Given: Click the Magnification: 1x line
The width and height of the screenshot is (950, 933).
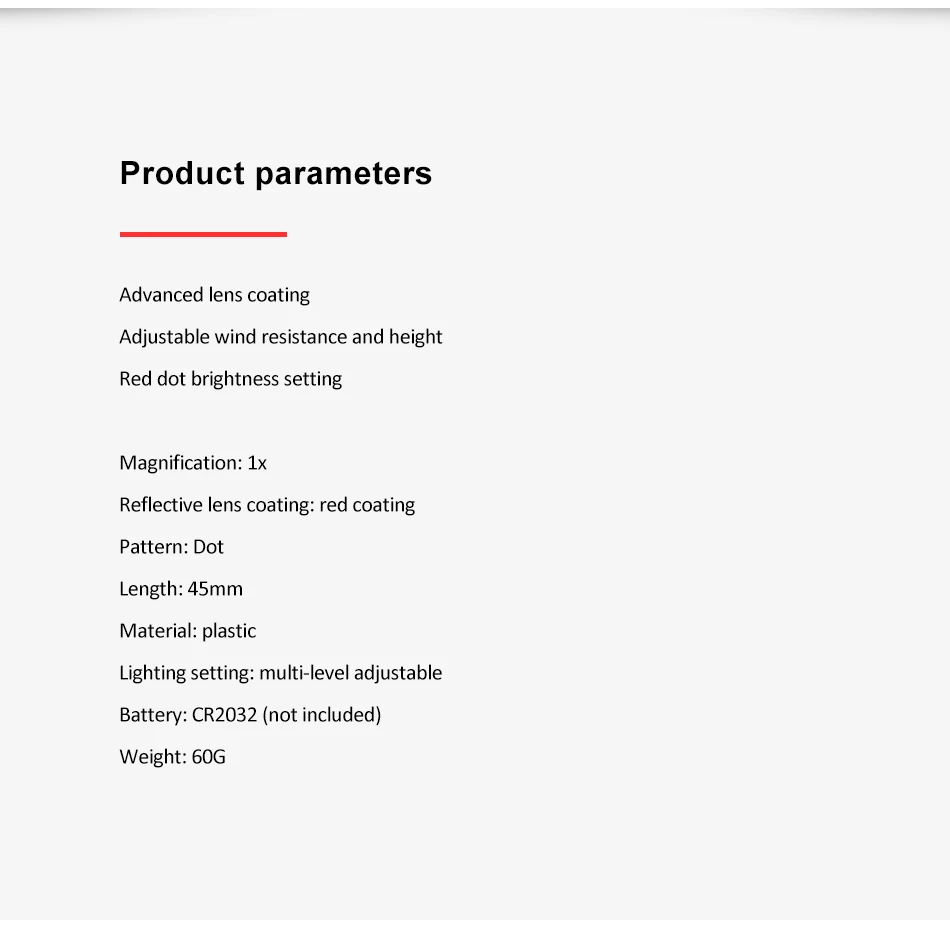Looking at the screenshot, I should (x=193, y=463).
